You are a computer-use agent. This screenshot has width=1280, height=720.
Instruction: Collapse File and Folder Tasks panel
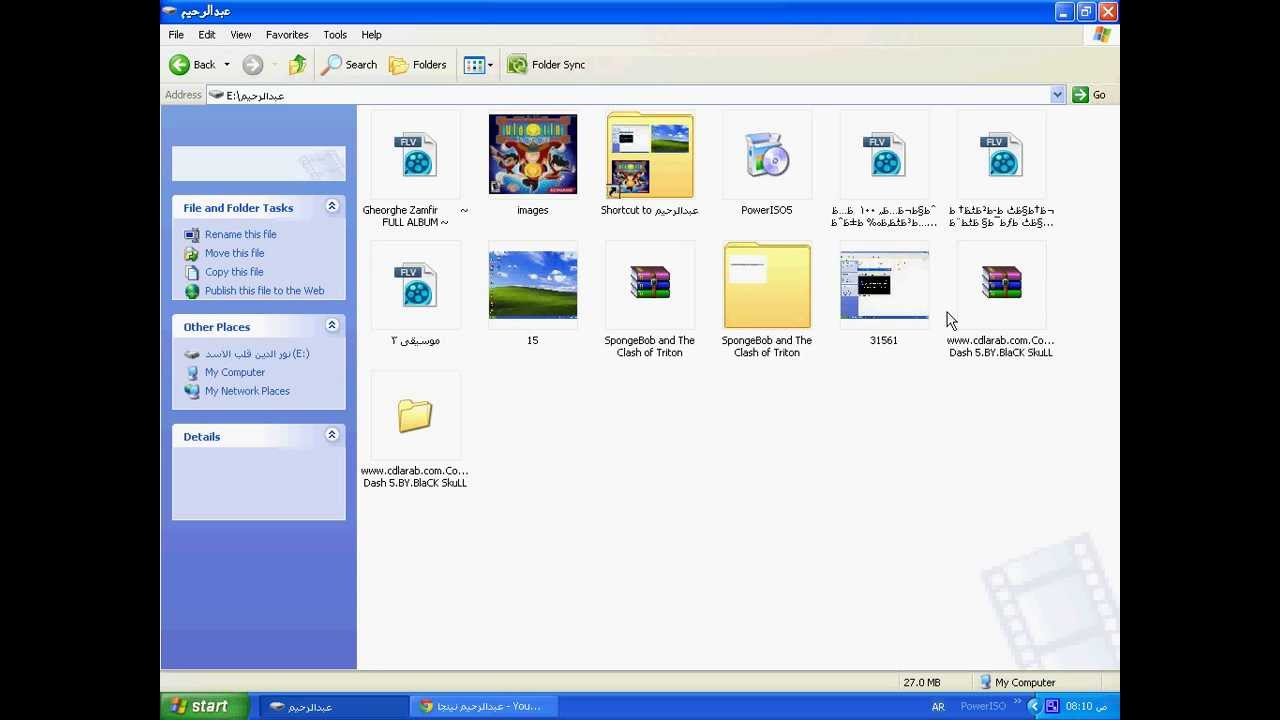[332, 207]
